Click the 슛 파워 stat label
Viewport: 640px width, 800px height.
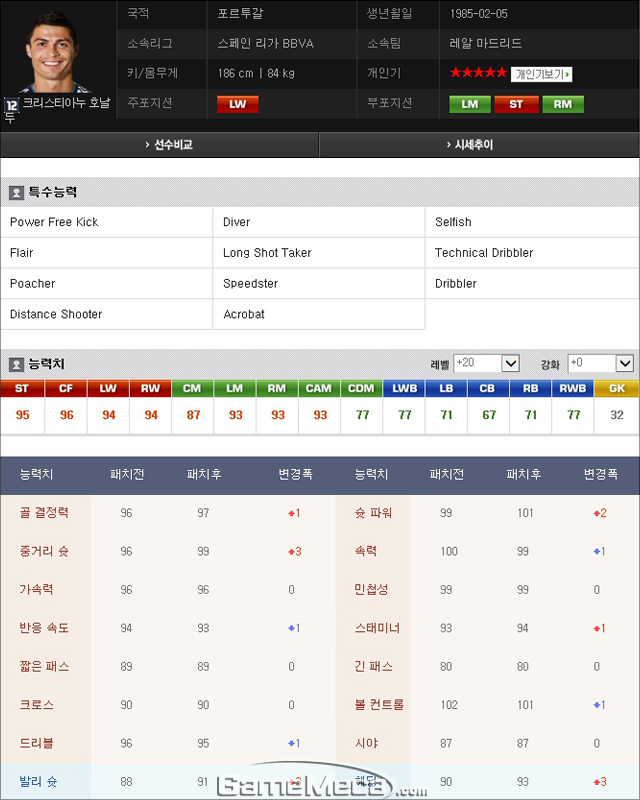[x=373, y=513]
